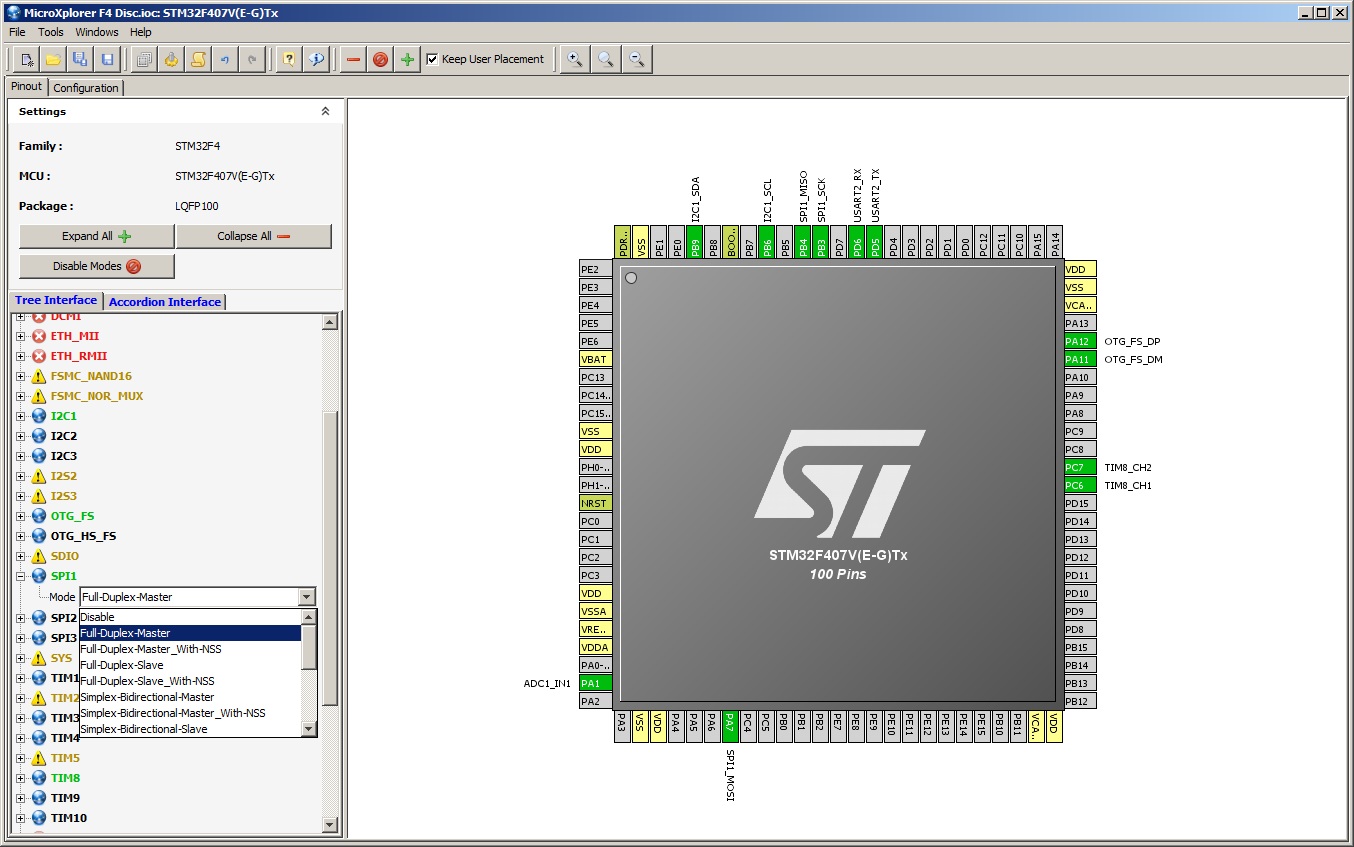Open a project with the folder icon
The image size is (1354, 847).
click(x=53, y=60)
